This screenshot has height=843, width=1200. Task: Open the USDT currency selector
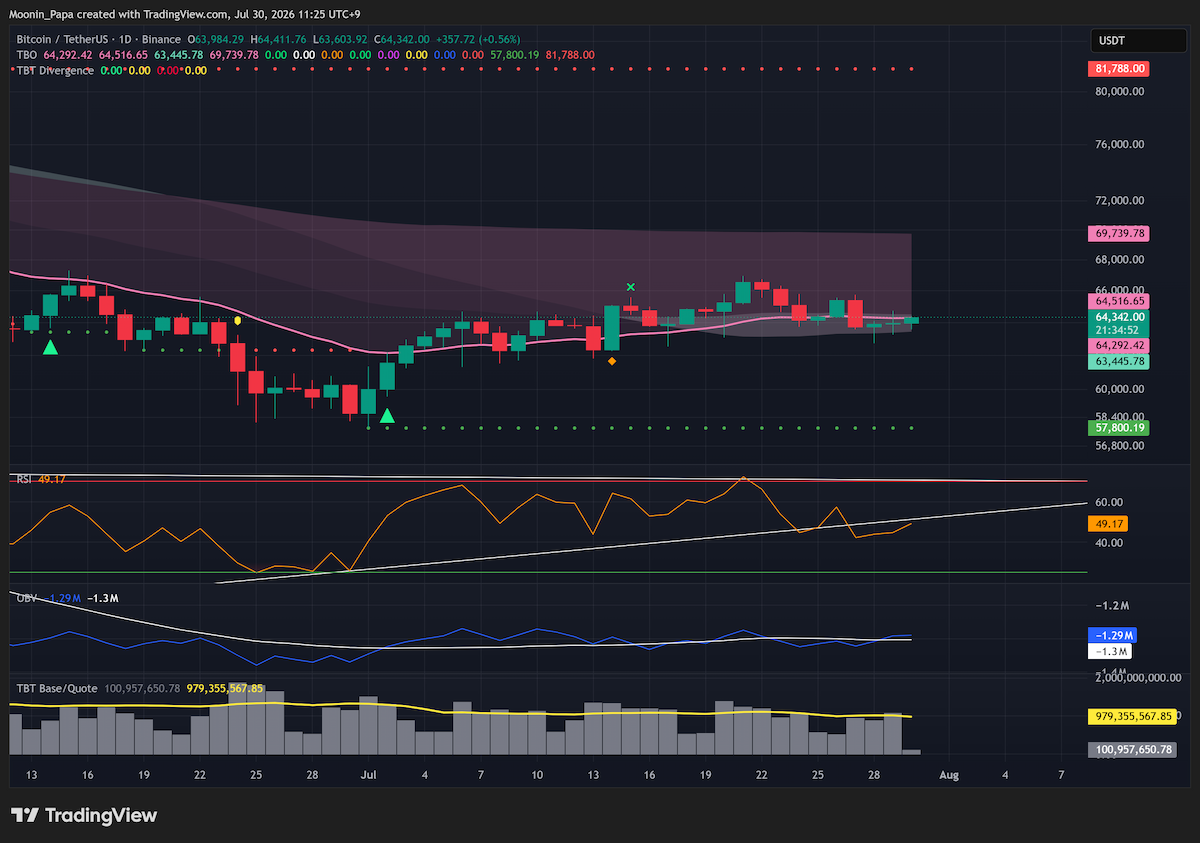pos(1139,41)
